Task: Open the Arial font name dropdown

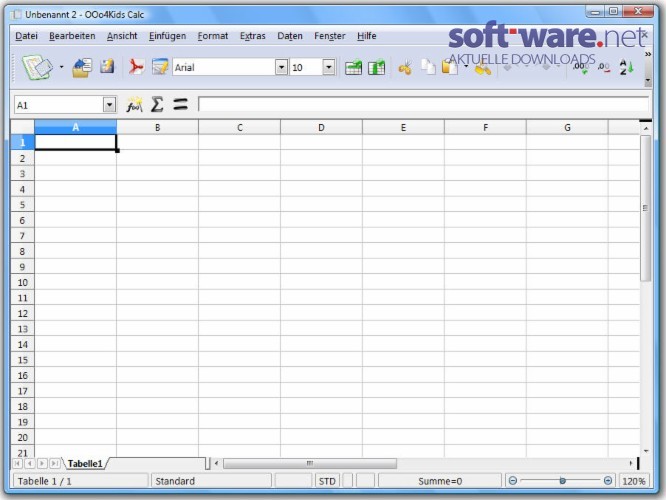Action: [x=281, y=67]
